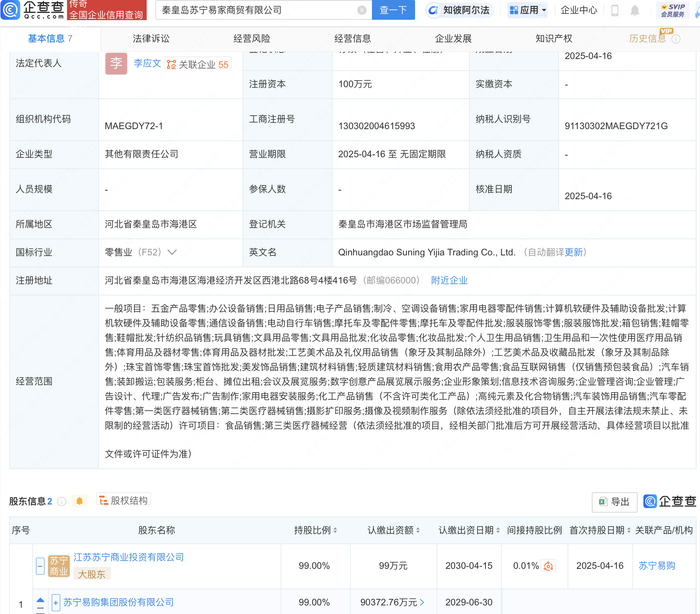Image resolution: width=700 pixels, height=614 pixels.
Task: Collapse the 江苏苏宁商业投资 shareholder row
Action: pyautogui.click(x=40, y=566)
